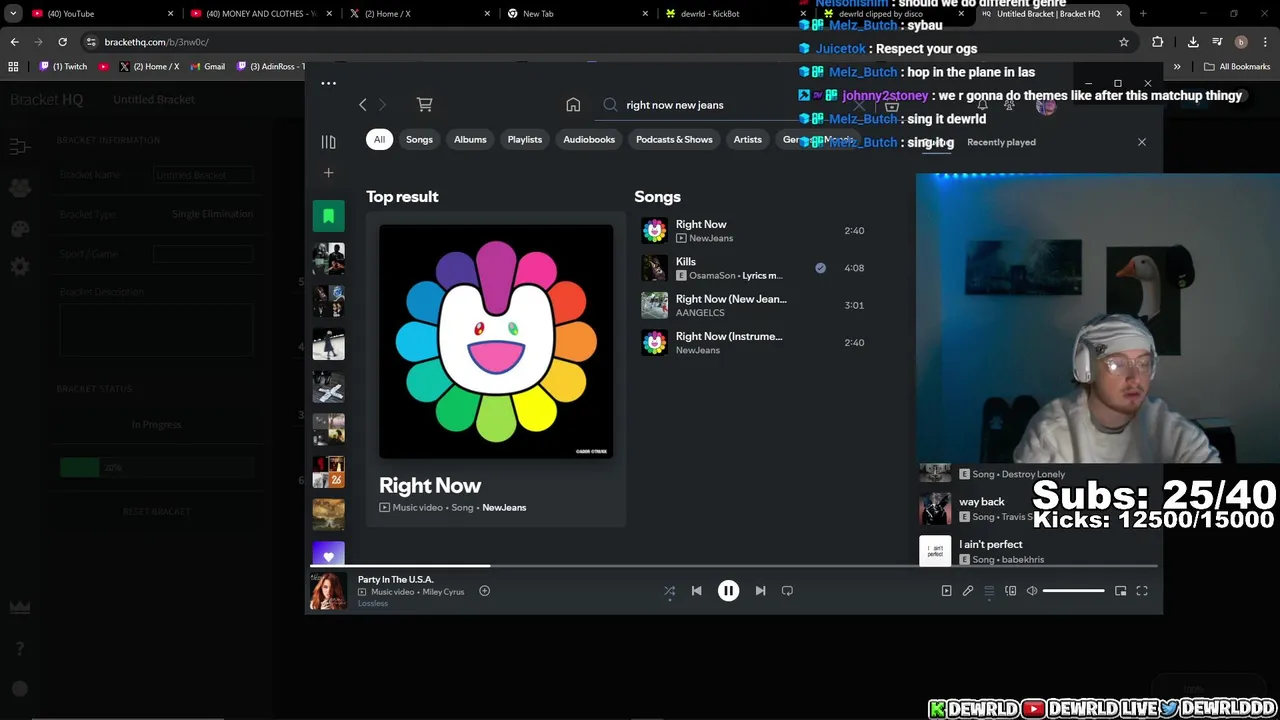
Task: Click the saved checkmark on Kills row
Action: [820, 268]
